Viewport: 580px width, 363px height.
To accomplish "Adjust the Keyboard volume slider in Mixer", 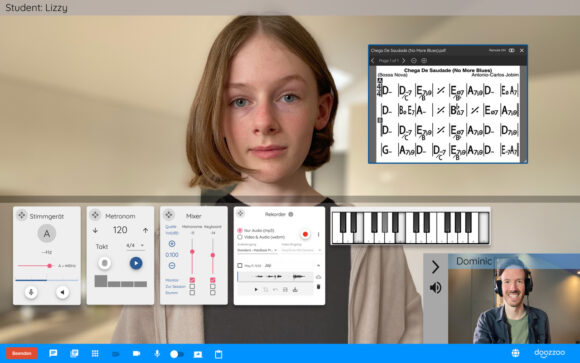I will [x=213, y=255].
